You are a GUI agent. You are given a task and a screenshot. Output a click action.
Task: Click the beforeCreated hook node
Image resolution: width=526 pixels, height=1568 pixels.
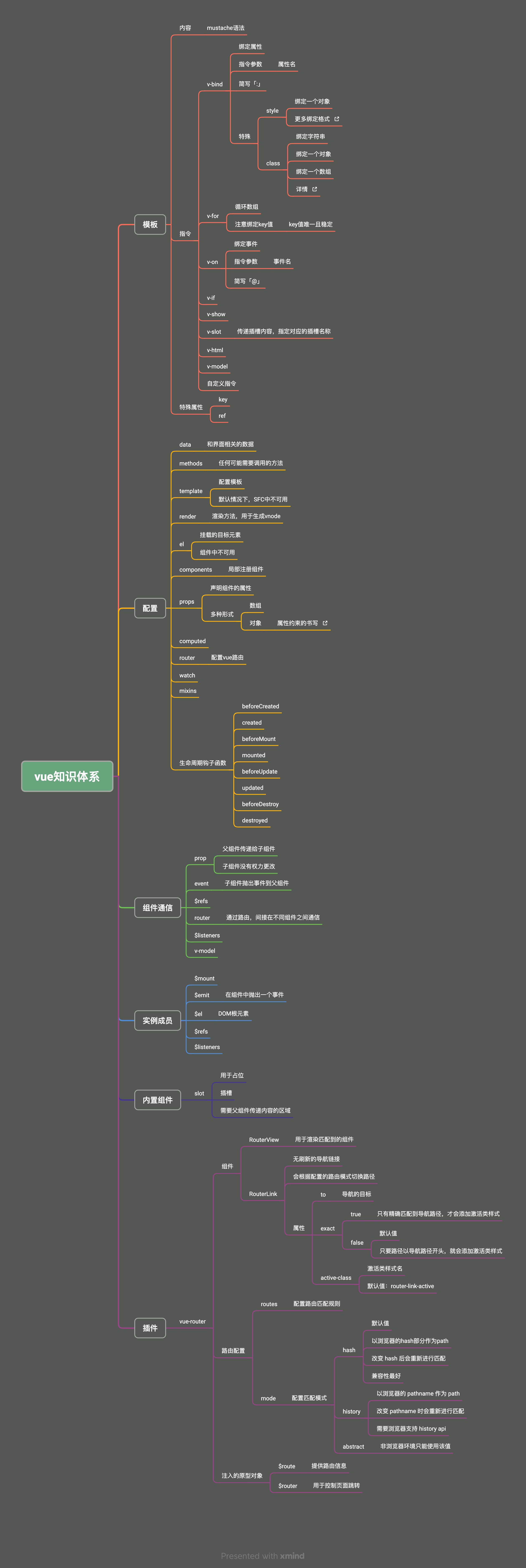(x=260, y=707)
